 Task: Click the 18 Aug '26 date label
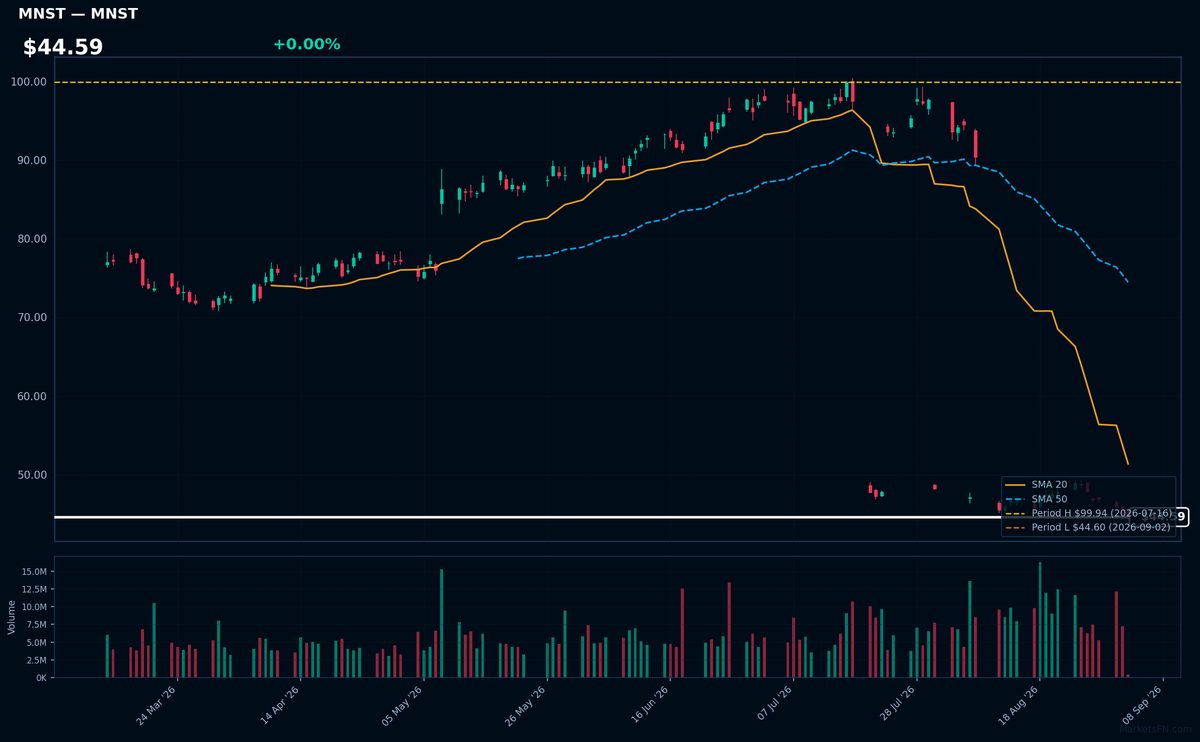[1019, 705]
